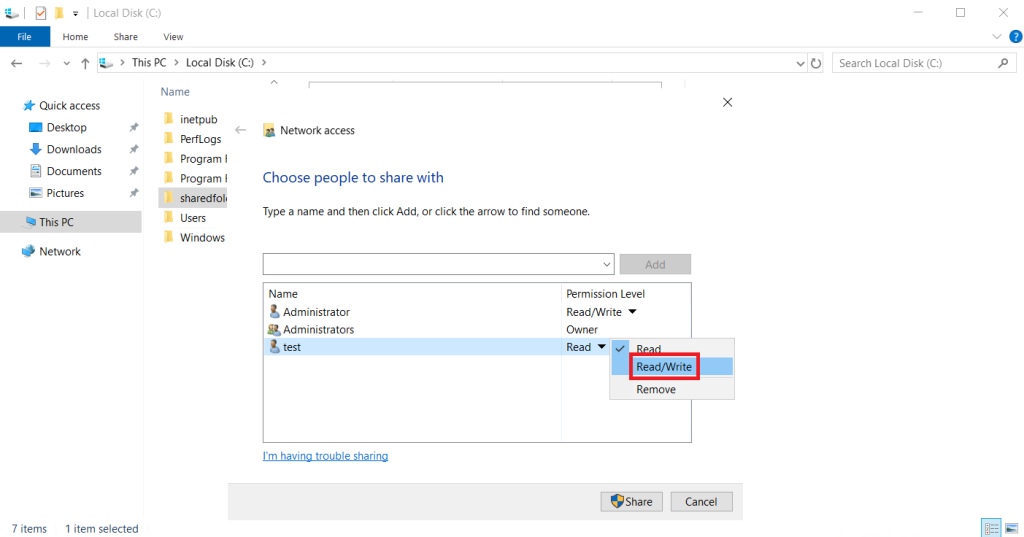Open the View ribbon tab
The height and width of the screenshot is (537, 1024).
coord(173,37)
